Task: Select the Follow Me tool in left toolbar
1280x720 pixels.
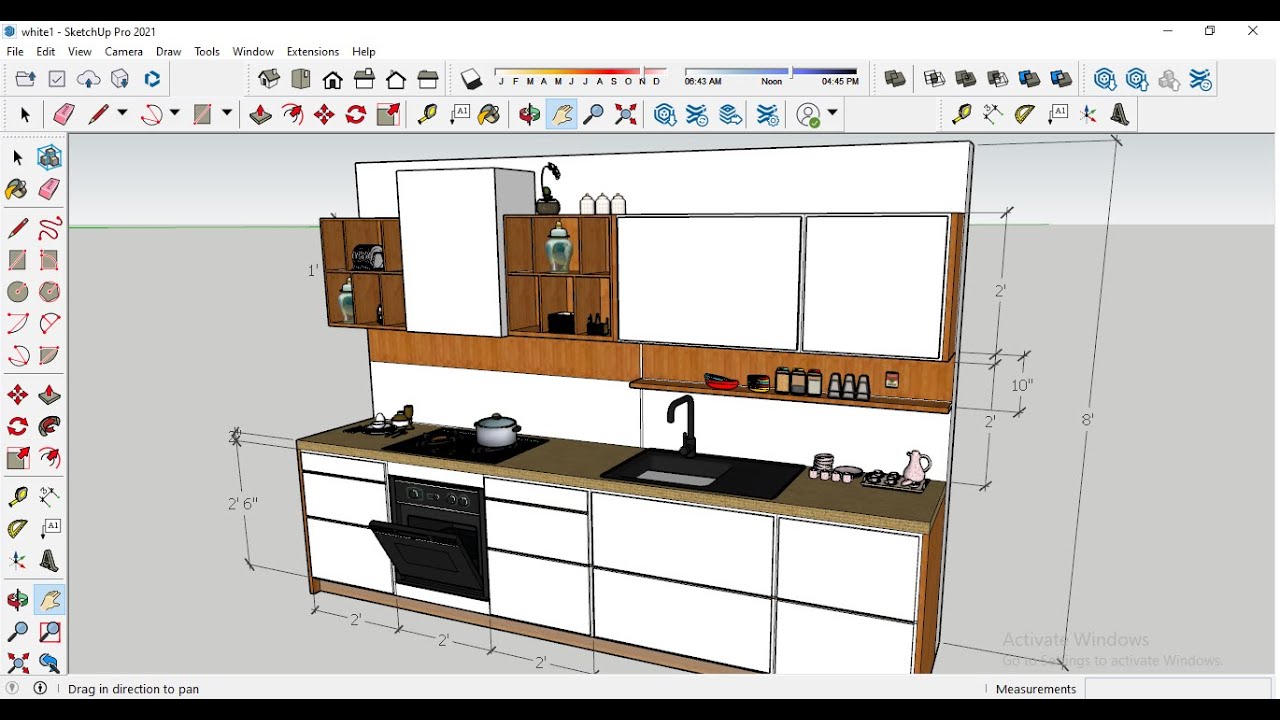Action: point(50,427)
